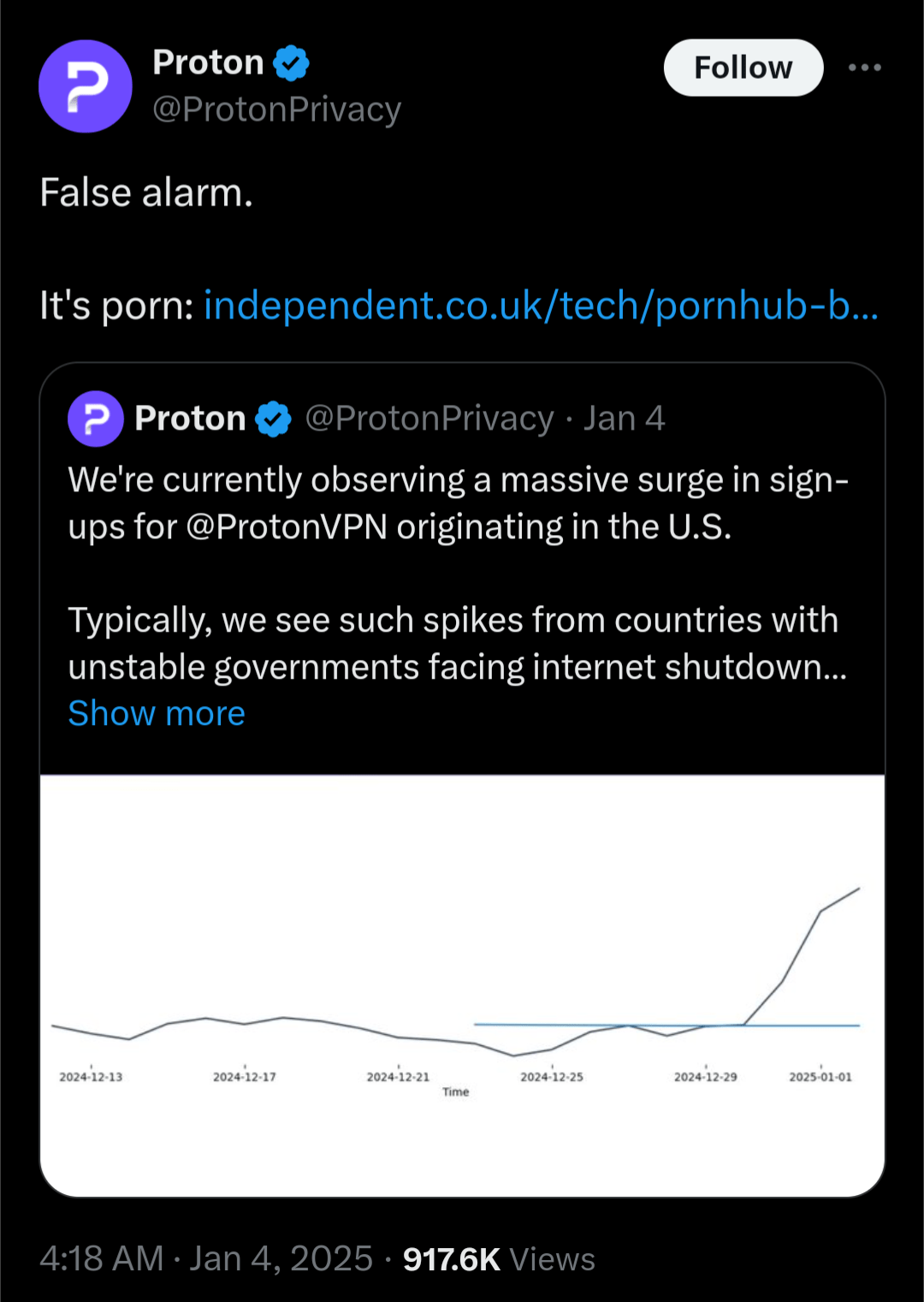Open the three-dot more options menu
924x1302 pixels.
[864, 68]
